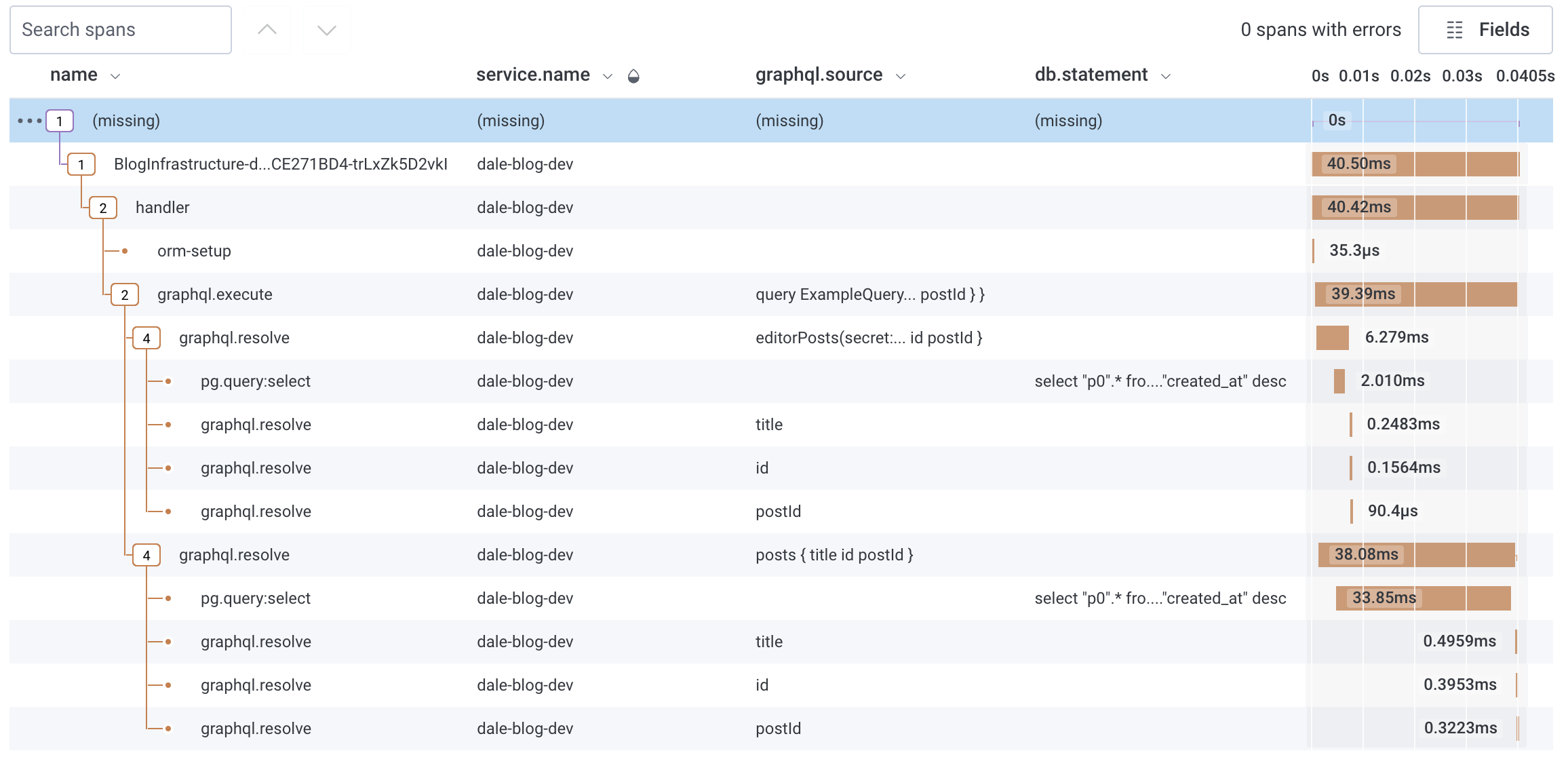Click the water-drop icon beside service.name header
Viewport: 1568px width, 772px height.
(x=633, y=75)
